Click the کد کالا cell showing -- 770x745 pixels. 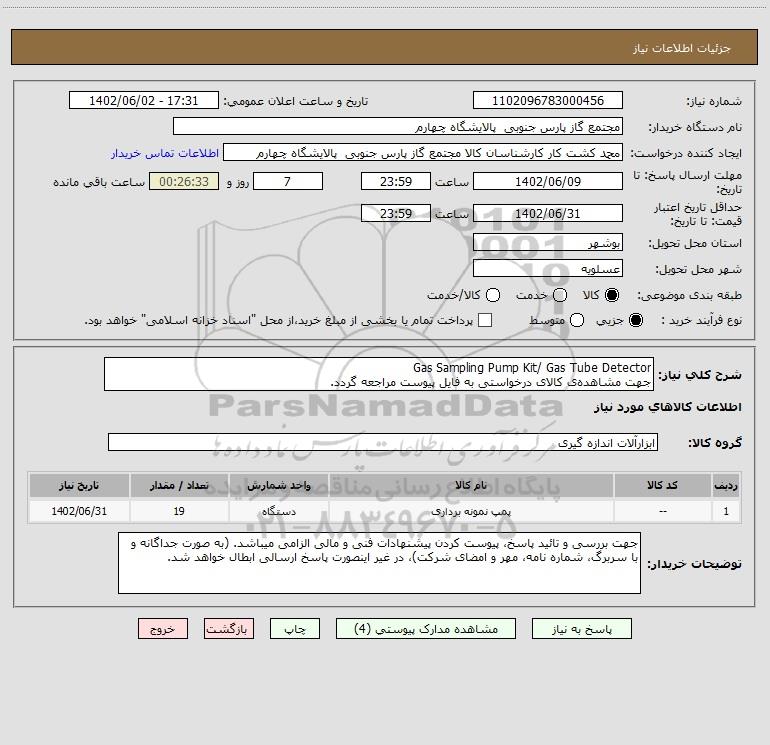point(662,511)
